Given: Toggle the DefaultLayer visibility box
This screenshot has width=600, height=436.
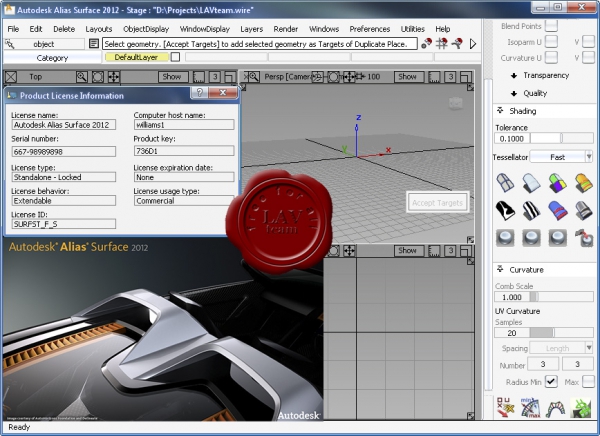Looking at the screenshot, I should (x=175, y=57).
